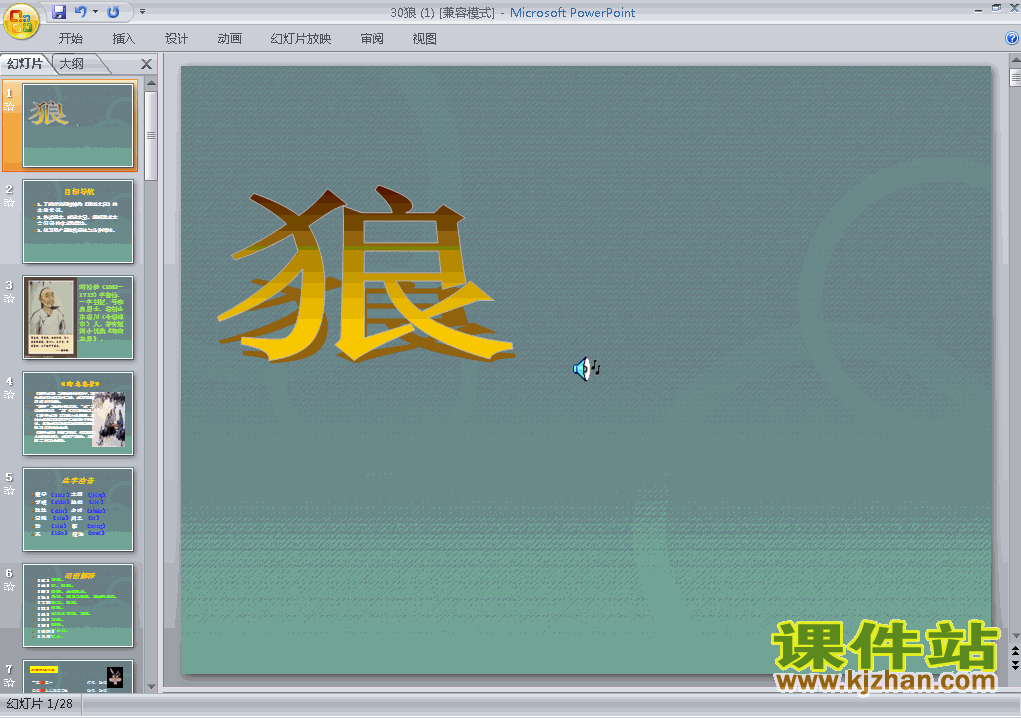Click the animation star icon under slide 7
The height and width of the screenshot is (718, 1021).
pos(9,683)
